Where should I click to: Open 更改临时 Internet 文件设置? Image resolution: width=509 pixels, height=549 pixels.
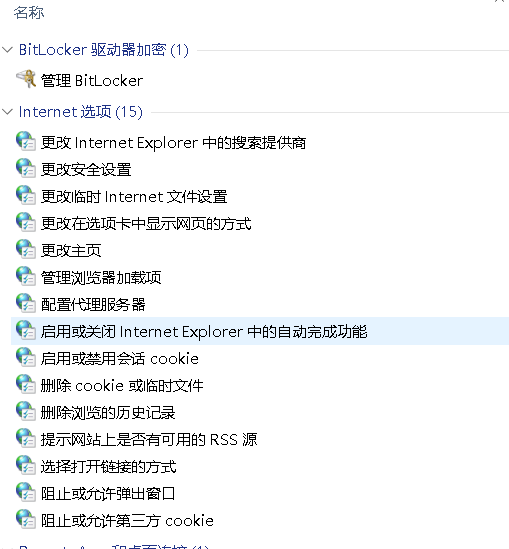pos(134,197)
